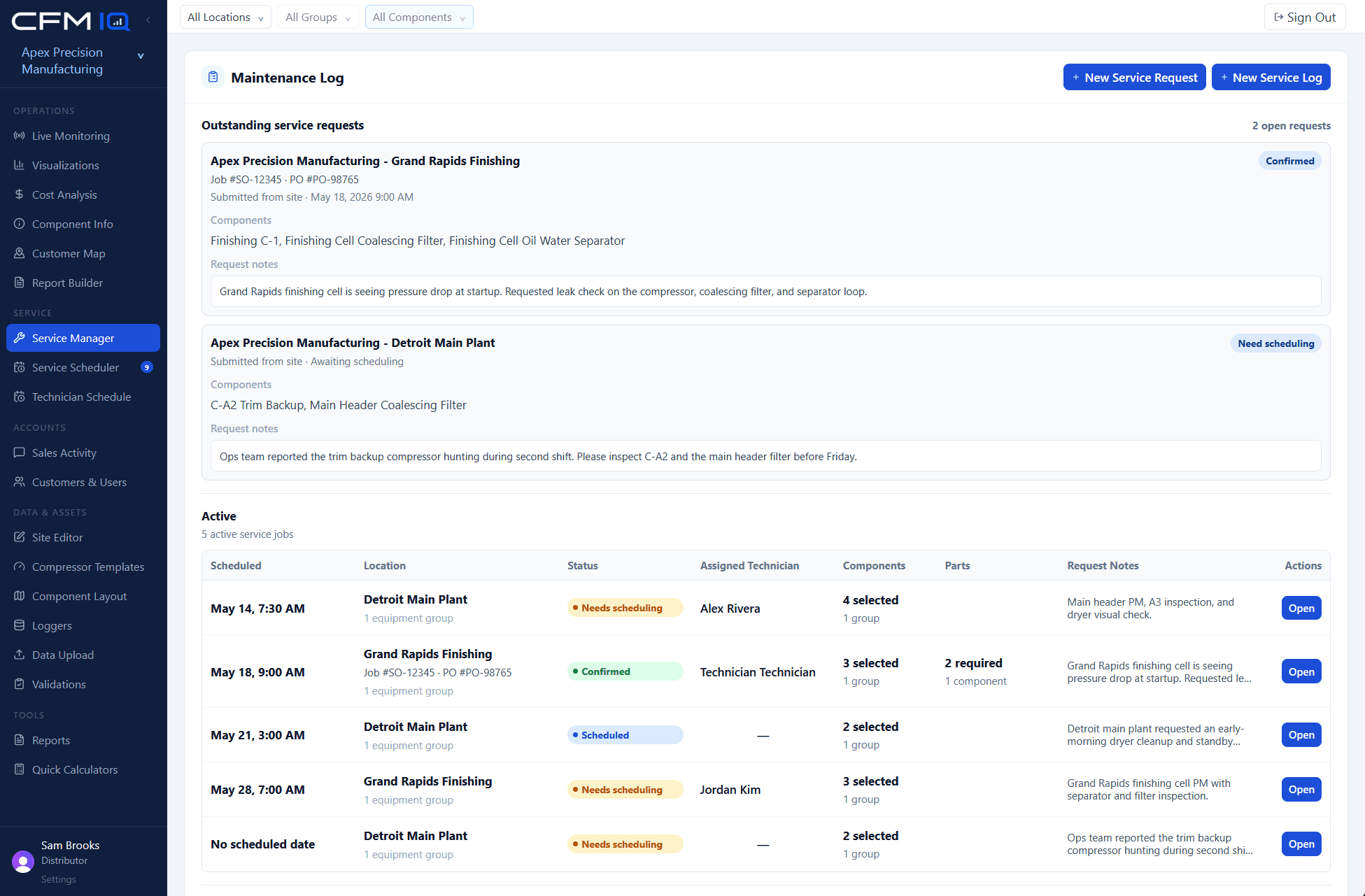The height and width of the screenshot is (896, 1365).
Task: Click the Need scheduling badge on Detroit request
Action: tap(1275, 343)
